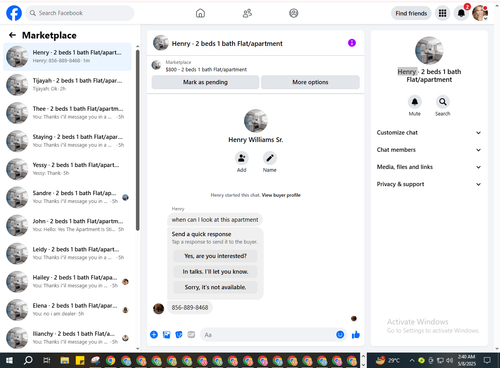The image size is (500, 368).
Task: Send quick response 'Yes, are you interested?'
Action: (215, 256)
